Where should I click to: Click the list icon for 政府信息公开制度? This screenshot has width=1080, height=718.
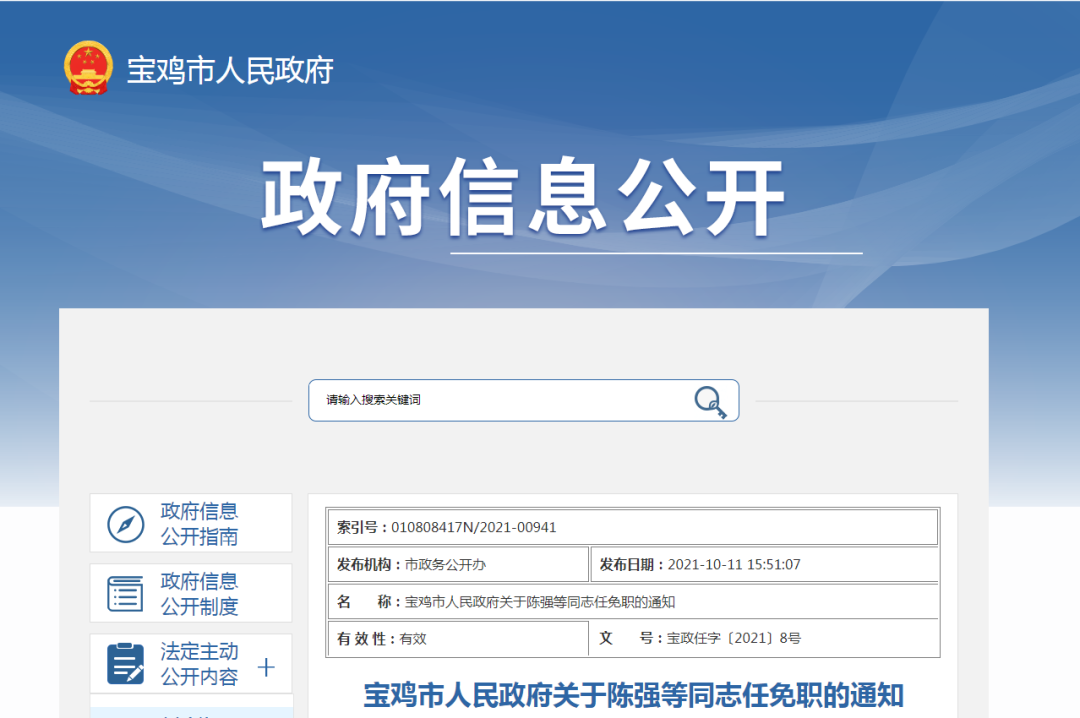coord(125,594)
